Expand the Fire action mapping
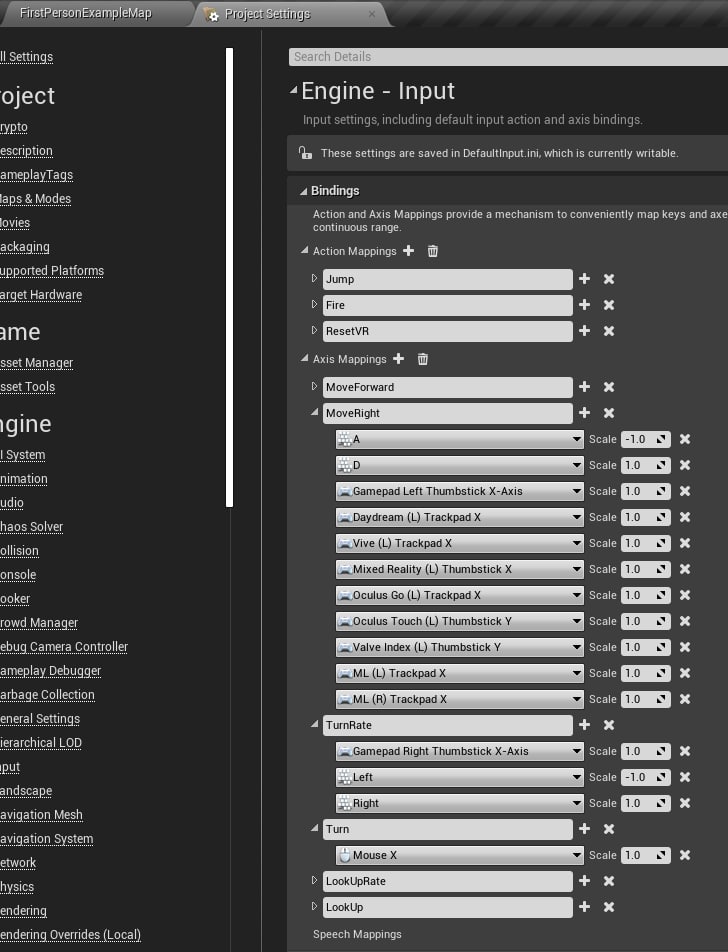The height and width of the screenshot is (952, 728). coord(314,304)
